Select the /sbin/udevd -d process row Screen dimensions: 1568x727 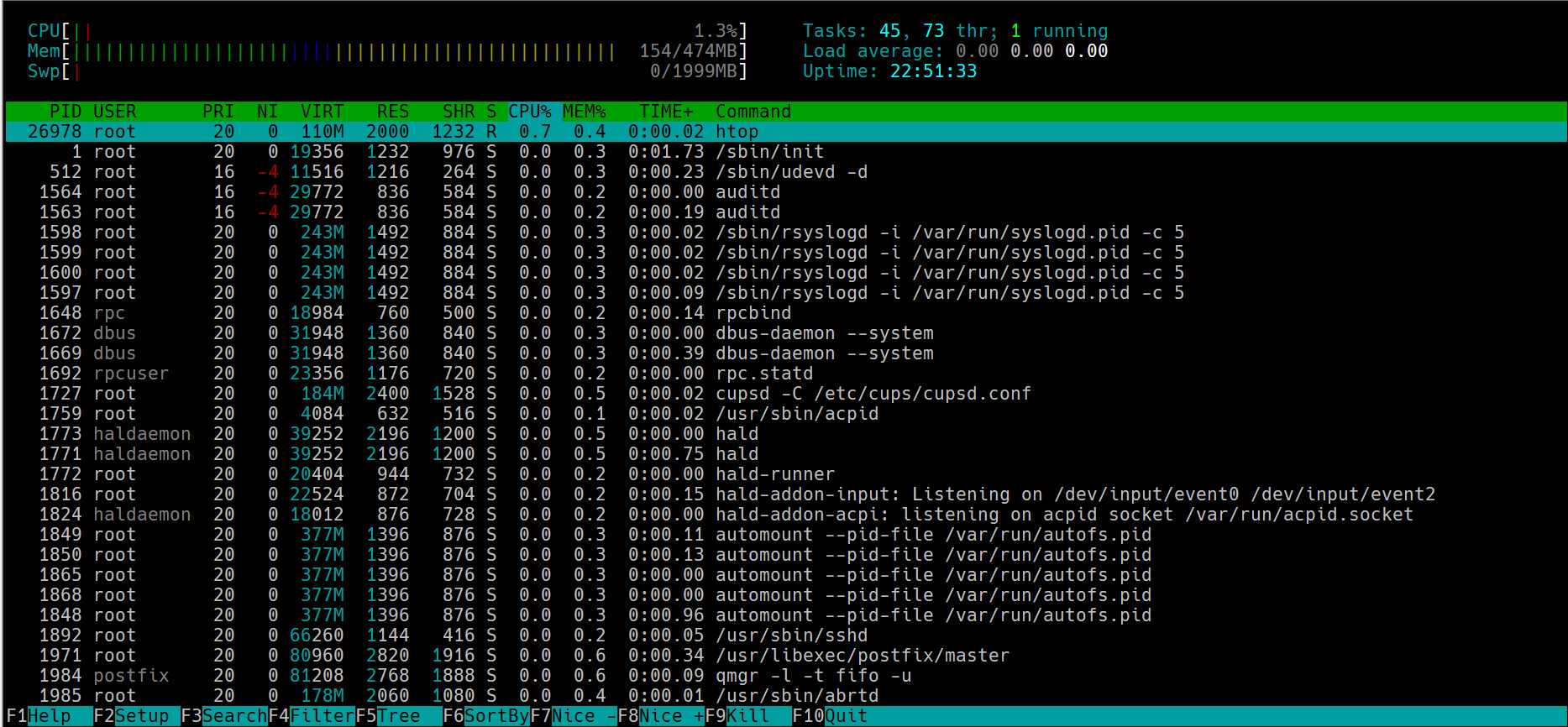point(786,172)
